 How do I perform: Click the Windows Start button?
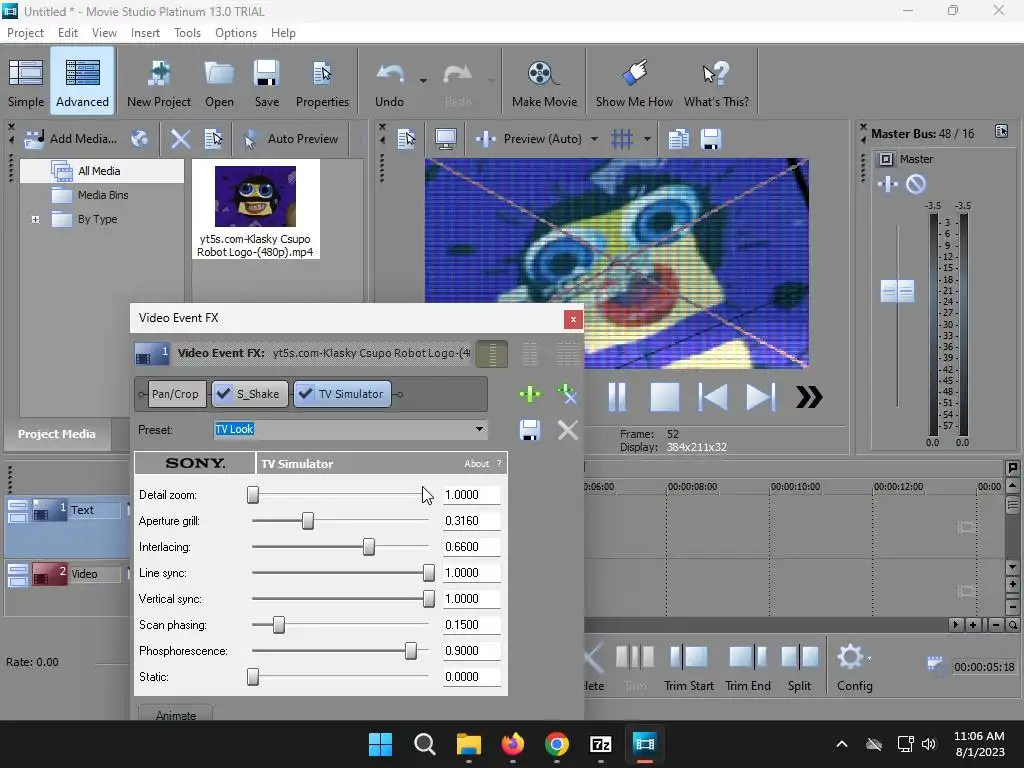point(381,744)
